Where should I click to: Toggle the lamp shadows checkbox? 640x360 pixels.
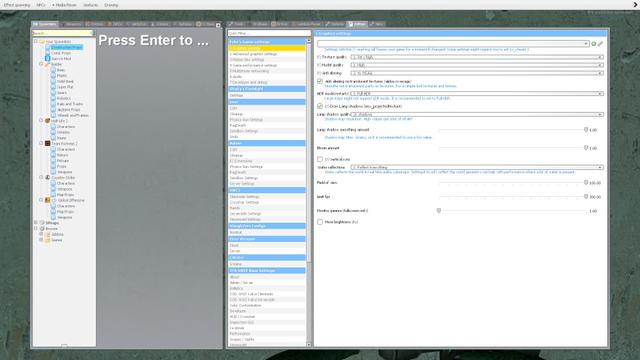tap(320, 106)
